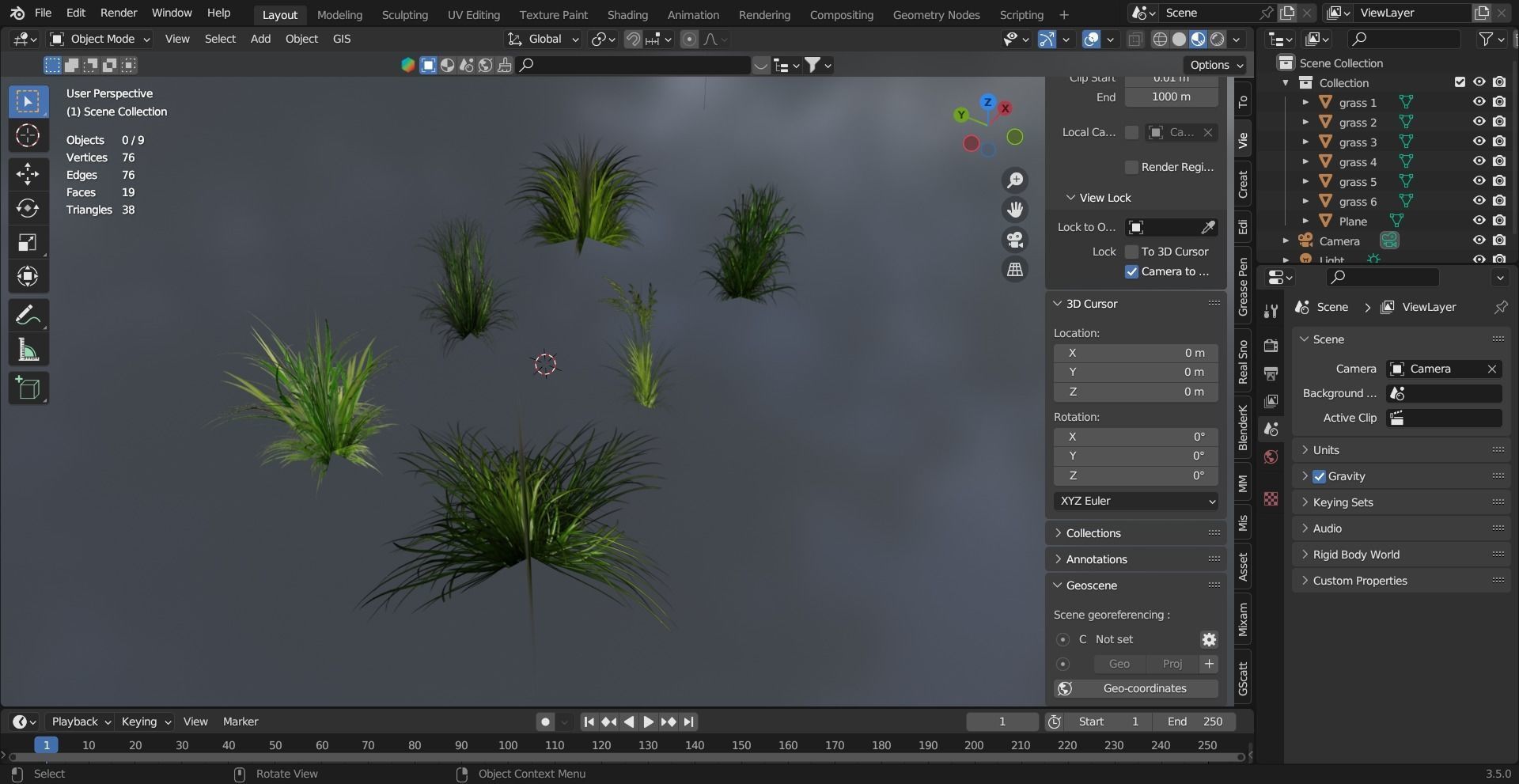1519x784 pixels.
Task: Jump to the end frame button
Action: (689, 722)
